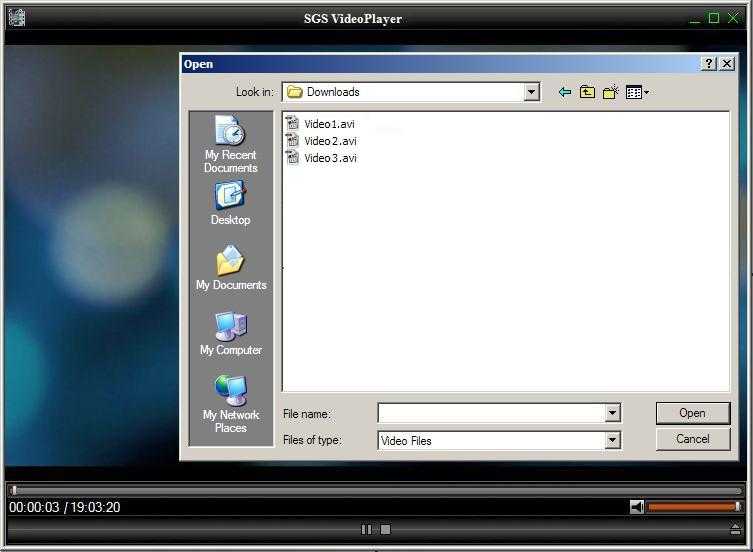Go up one folder level

pyautogui.click(x=587, y=92)
